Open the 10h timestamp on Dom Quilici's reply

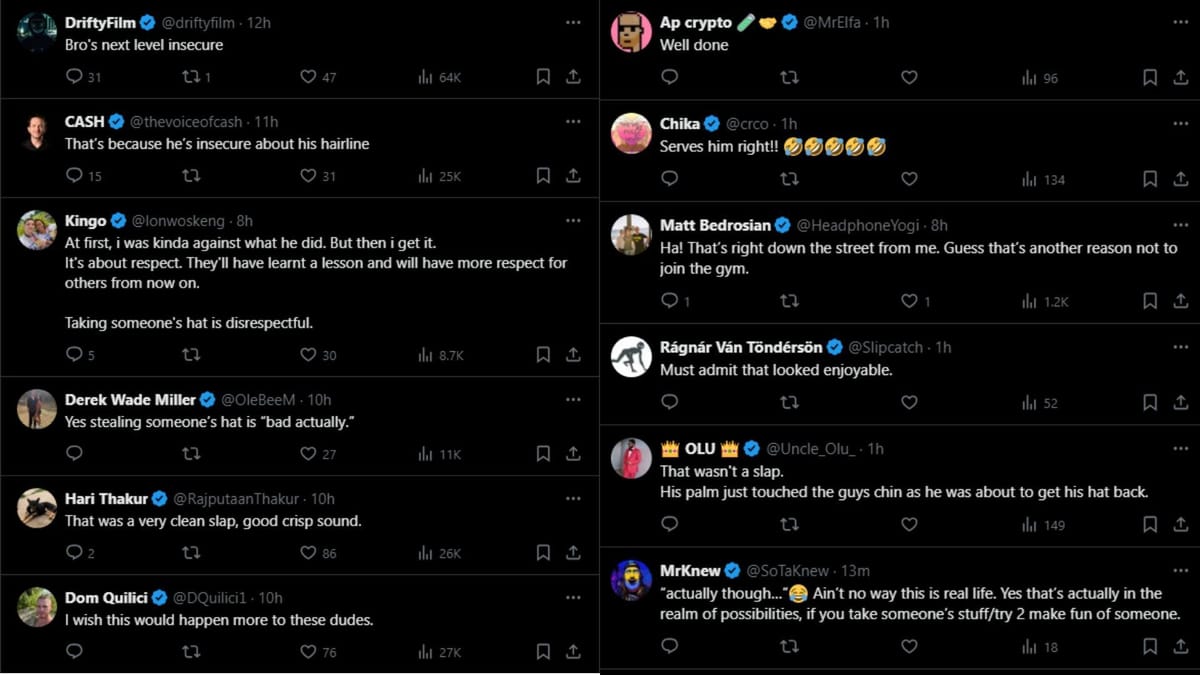click(x=270, y=598)
